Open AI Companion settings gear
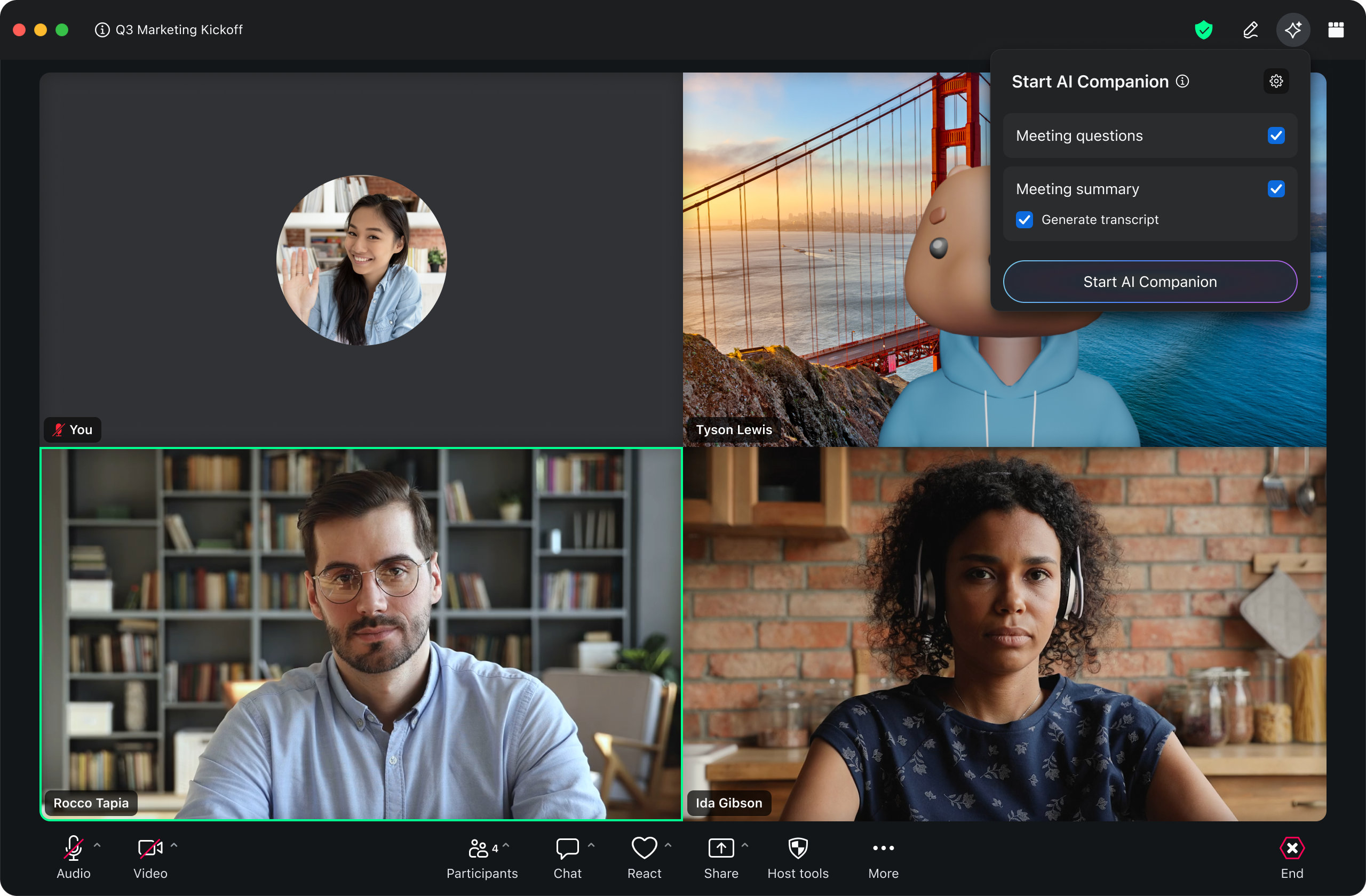 point(1276,82)
